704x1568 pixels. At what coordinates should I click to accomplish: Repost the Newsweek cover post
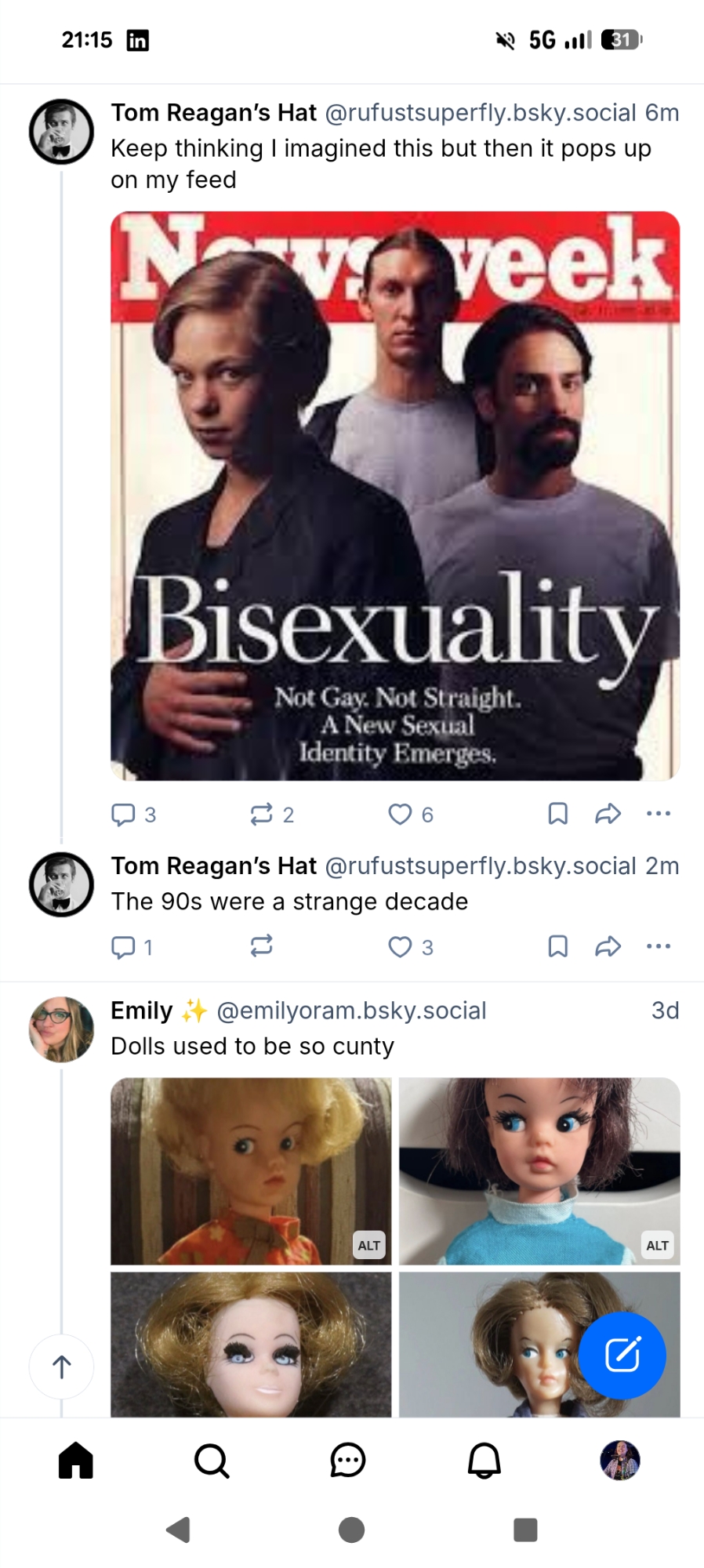pyautogui.click(x=262, y=815)
